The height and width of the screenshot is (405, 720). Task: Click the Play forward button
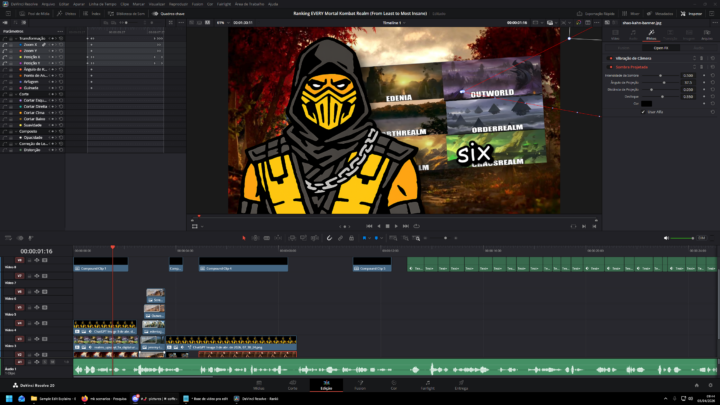[396, 226]
